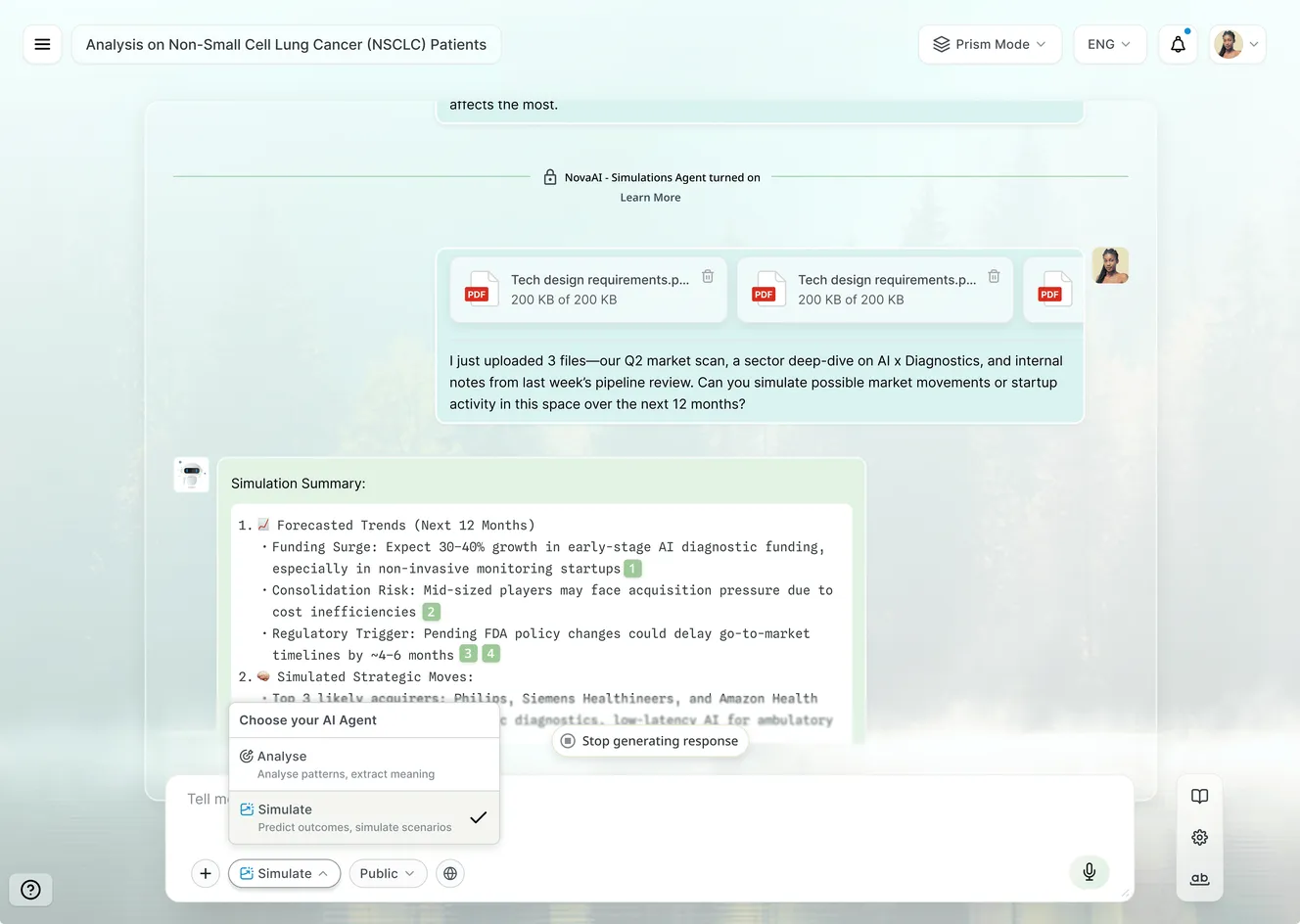Image resolution: width=1300 pixels, height=924 pixels.
Task: Click the help question mark icon
Action: tap(30, 889)
